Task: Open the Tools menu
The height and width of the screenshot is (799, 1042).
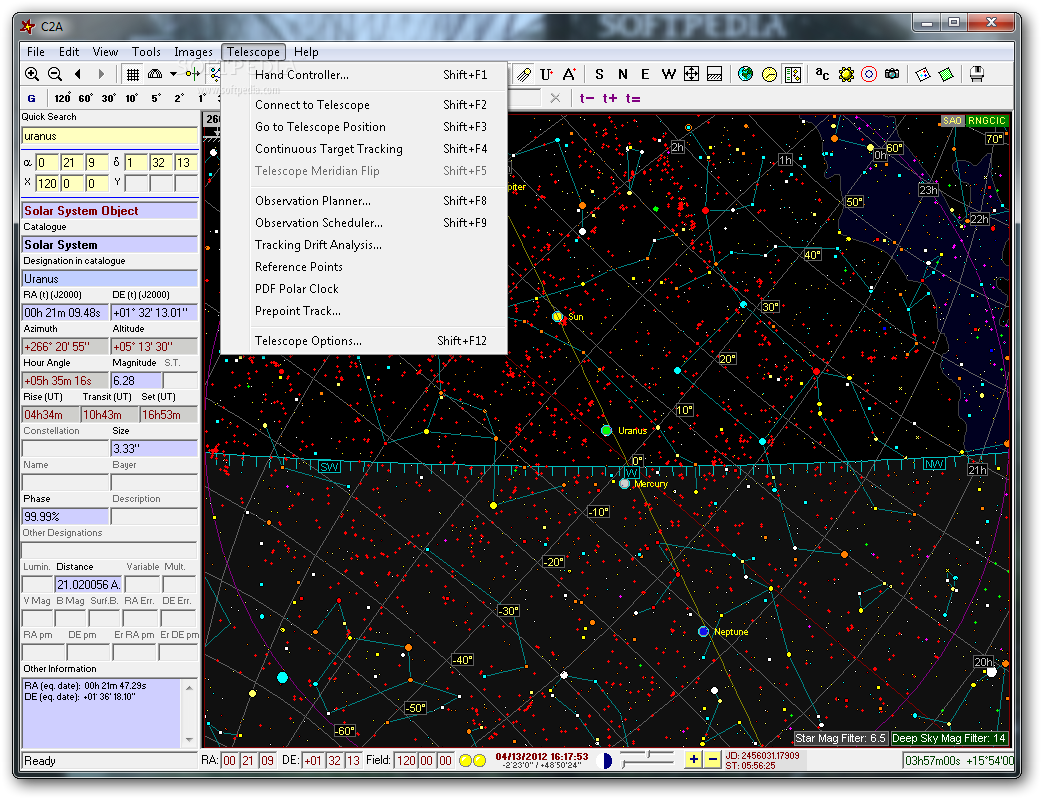Action: 146,52
